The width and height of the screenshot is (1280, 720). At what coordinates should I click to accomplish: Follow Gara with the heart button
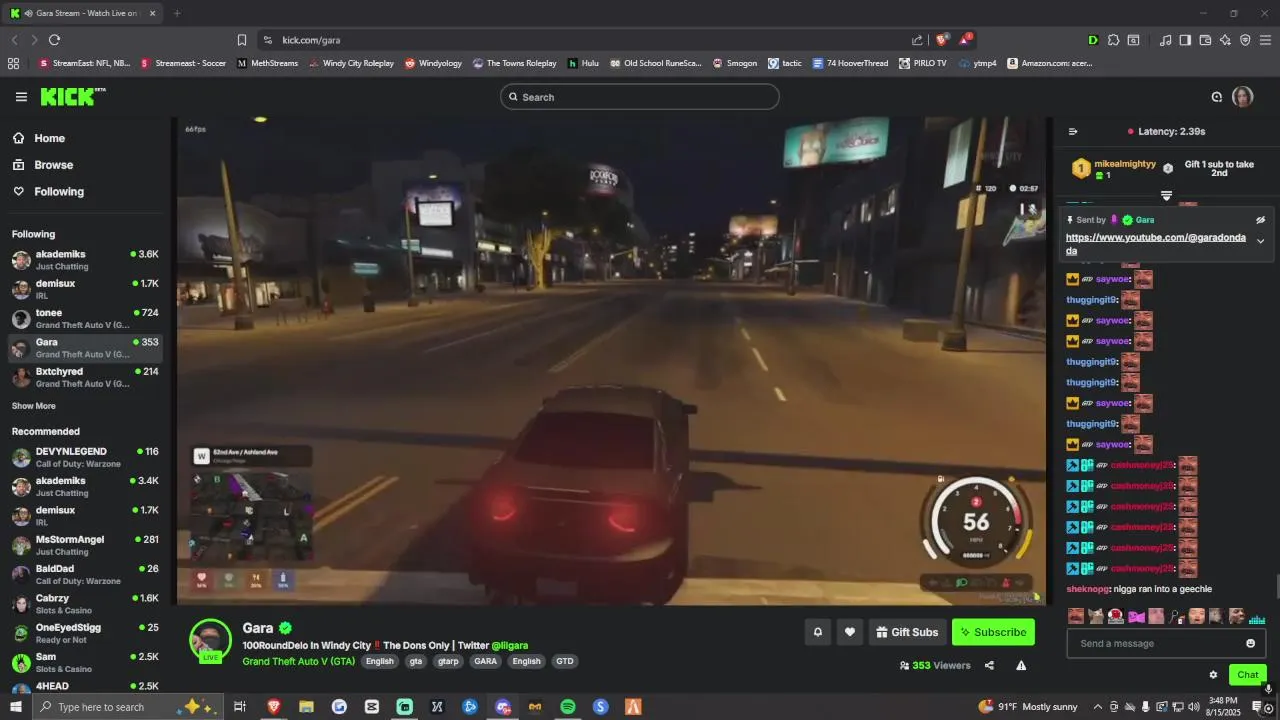pos(850,632)
